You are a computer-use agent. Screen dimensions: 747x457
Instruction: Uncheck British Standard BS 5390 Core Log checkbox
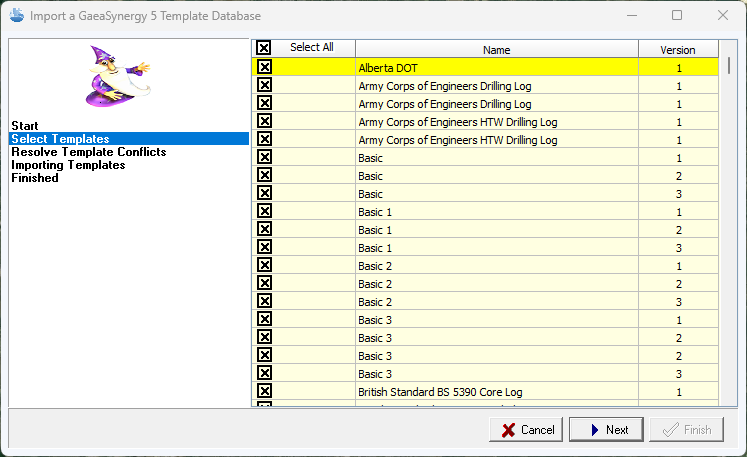[264, 392]
